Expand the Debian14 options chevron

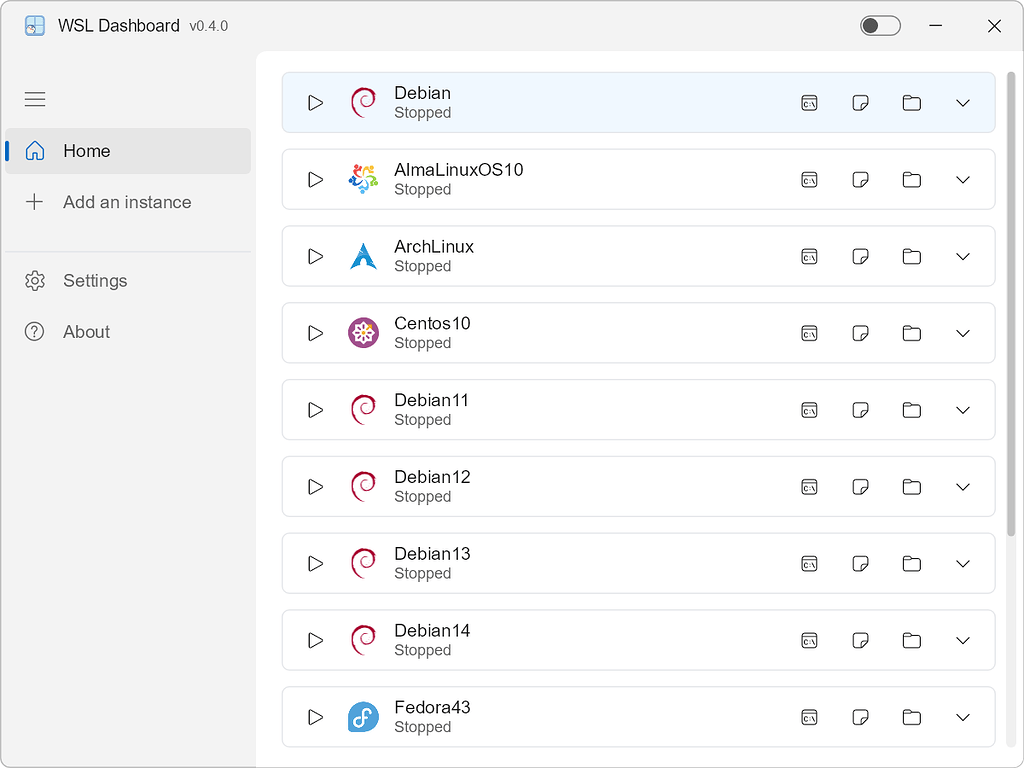963,641
